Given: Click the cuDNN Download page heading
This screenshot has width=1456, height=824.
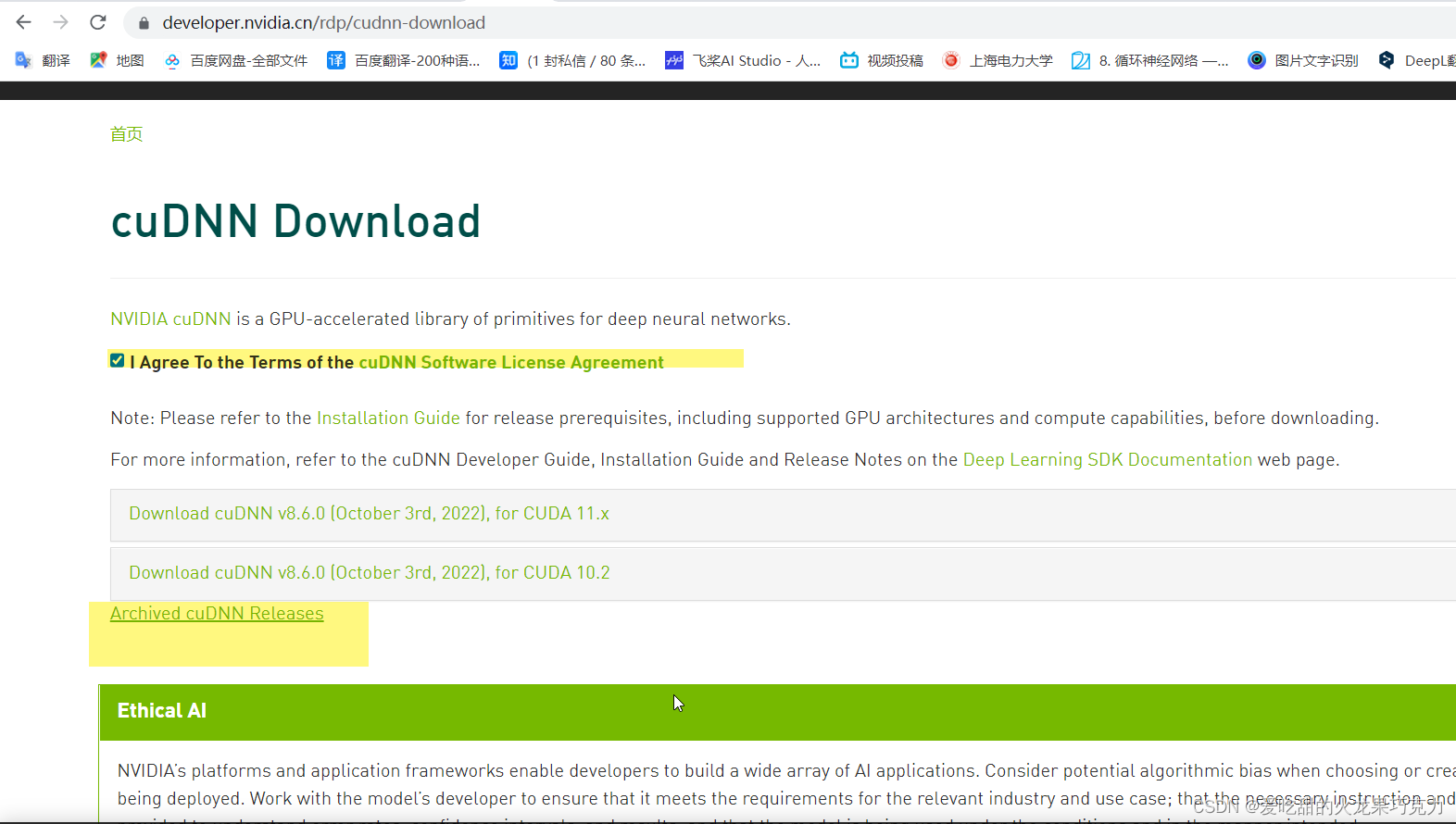Looking at the screenshot, I should coord(295,221).
